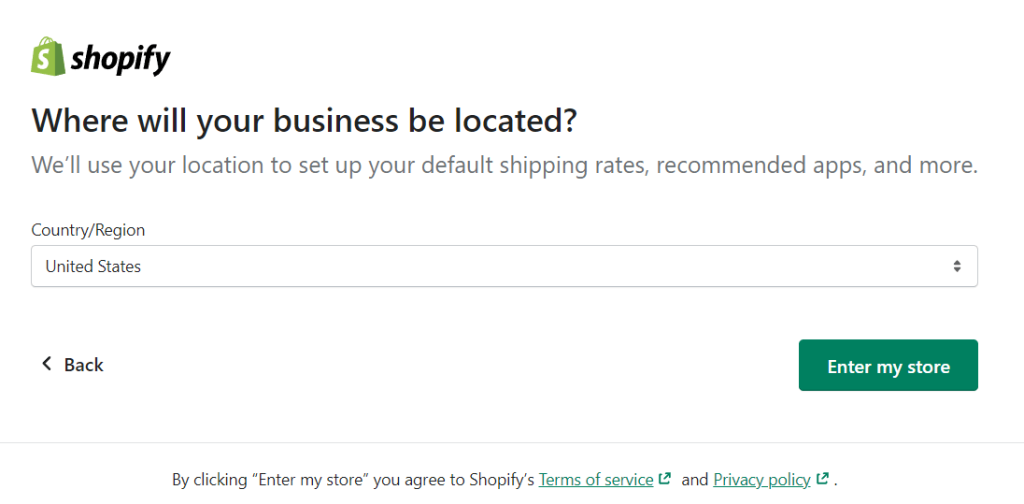Click the green Shopify shopping bag logo
Viewport: 1024px width, 504px height.
[48, 56]
